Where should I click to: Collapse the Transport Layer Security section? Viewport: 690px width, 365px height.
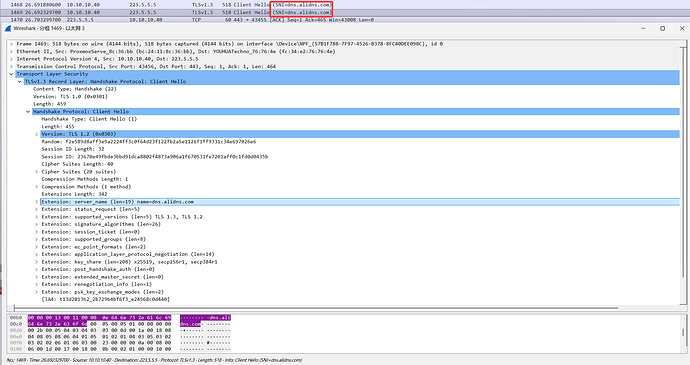pyautogui.click(x=11, y=74)
